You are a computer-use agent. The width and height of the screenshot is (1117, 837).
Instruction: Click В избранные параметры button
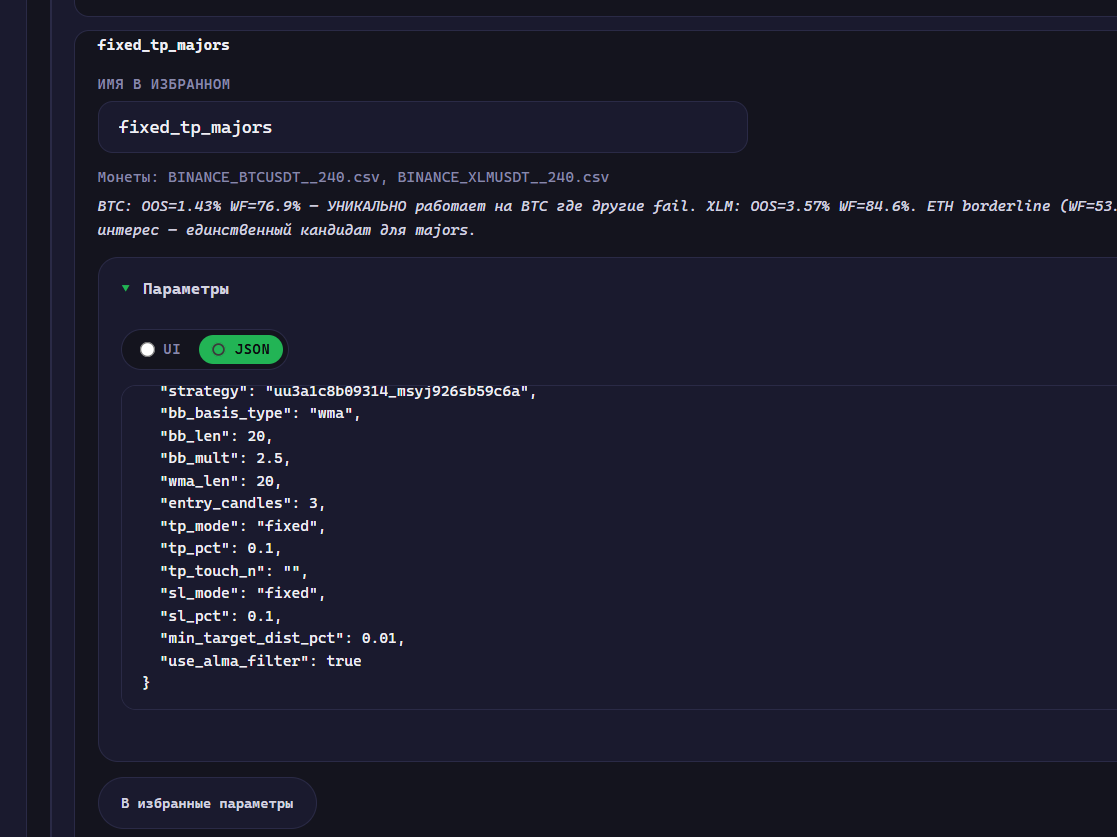click(x=207, y=803)
